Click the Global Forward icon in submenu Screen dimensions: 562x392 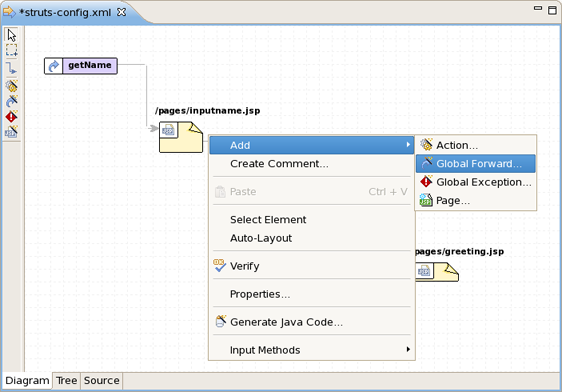[x=427, y=163]
